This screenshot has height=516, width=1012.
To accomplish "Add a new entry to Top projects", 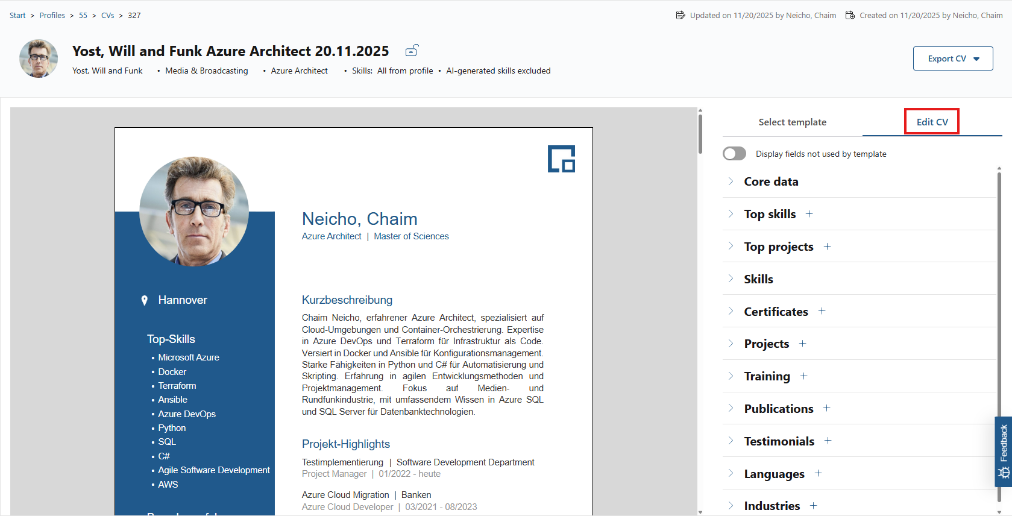I will (x=827, y=247).
